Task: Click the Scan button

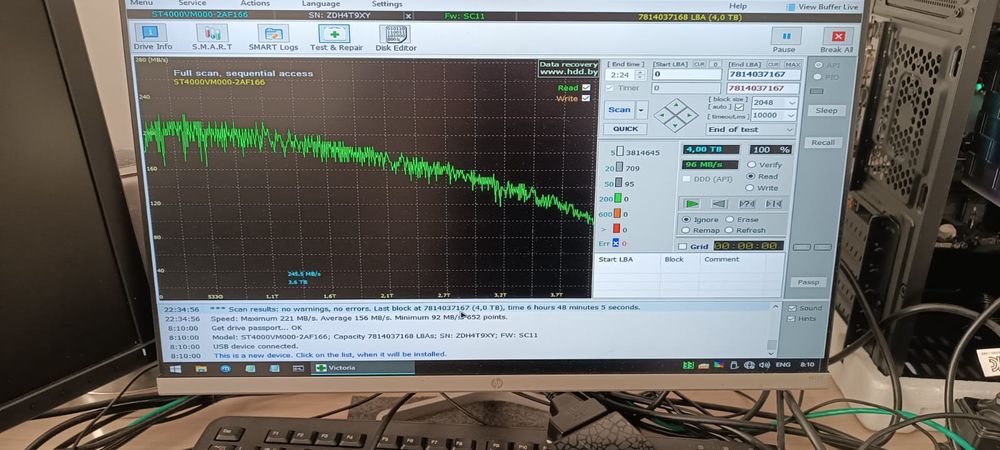Action: click(619, 110)
